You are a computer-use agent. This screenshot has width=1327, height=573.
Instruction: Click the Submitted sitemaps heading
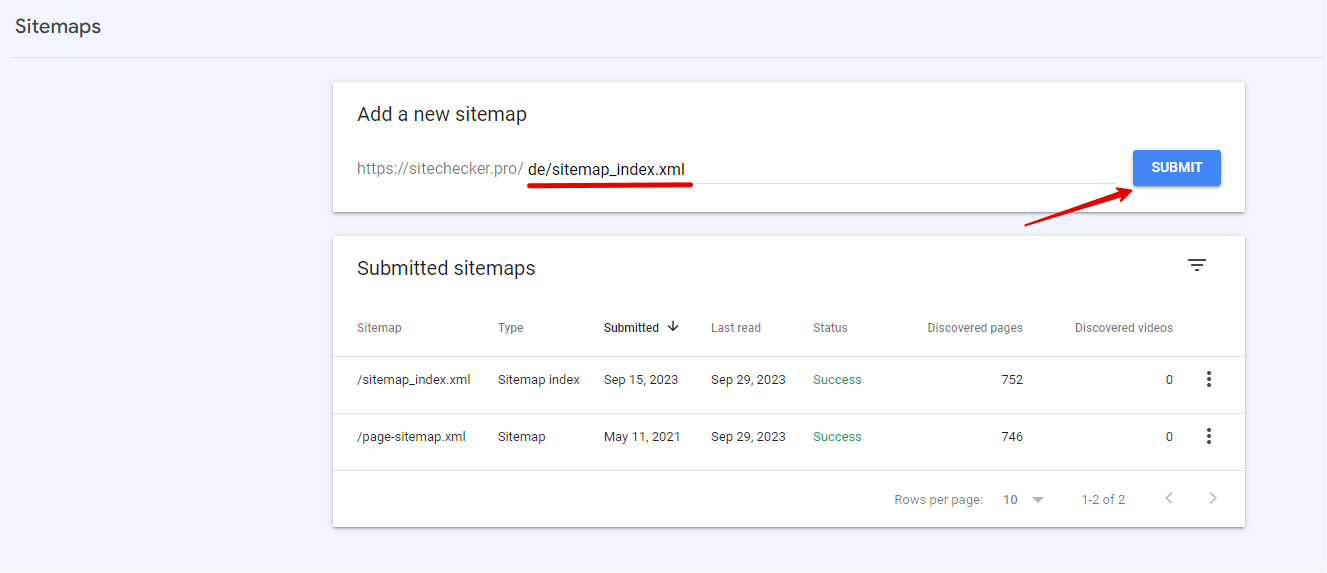coord(446,268)
